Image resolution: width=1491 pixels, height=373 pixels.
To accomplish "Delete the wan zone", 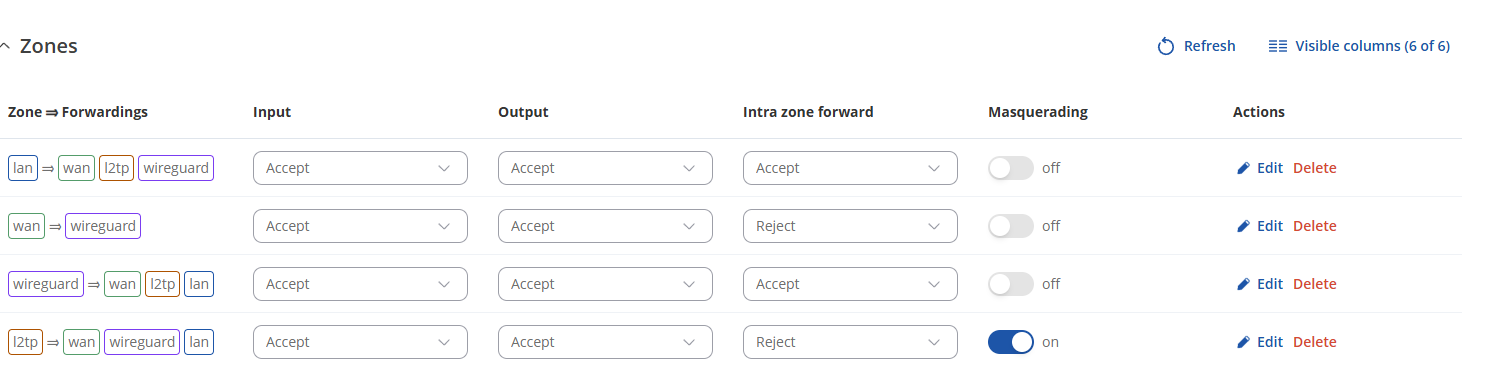I will [1314, 226].
